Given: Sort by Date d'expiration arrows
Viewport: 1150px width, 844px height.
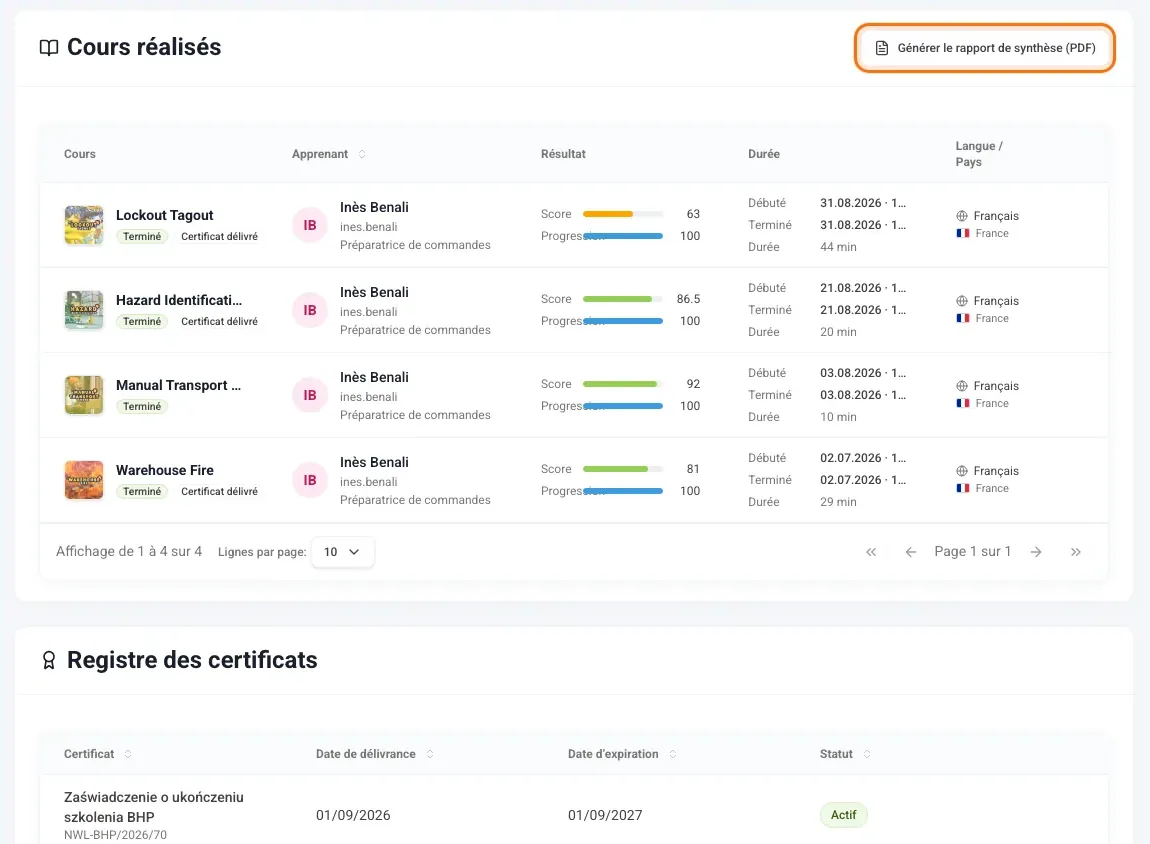Looking at the screenshot, I should point(673,754).
